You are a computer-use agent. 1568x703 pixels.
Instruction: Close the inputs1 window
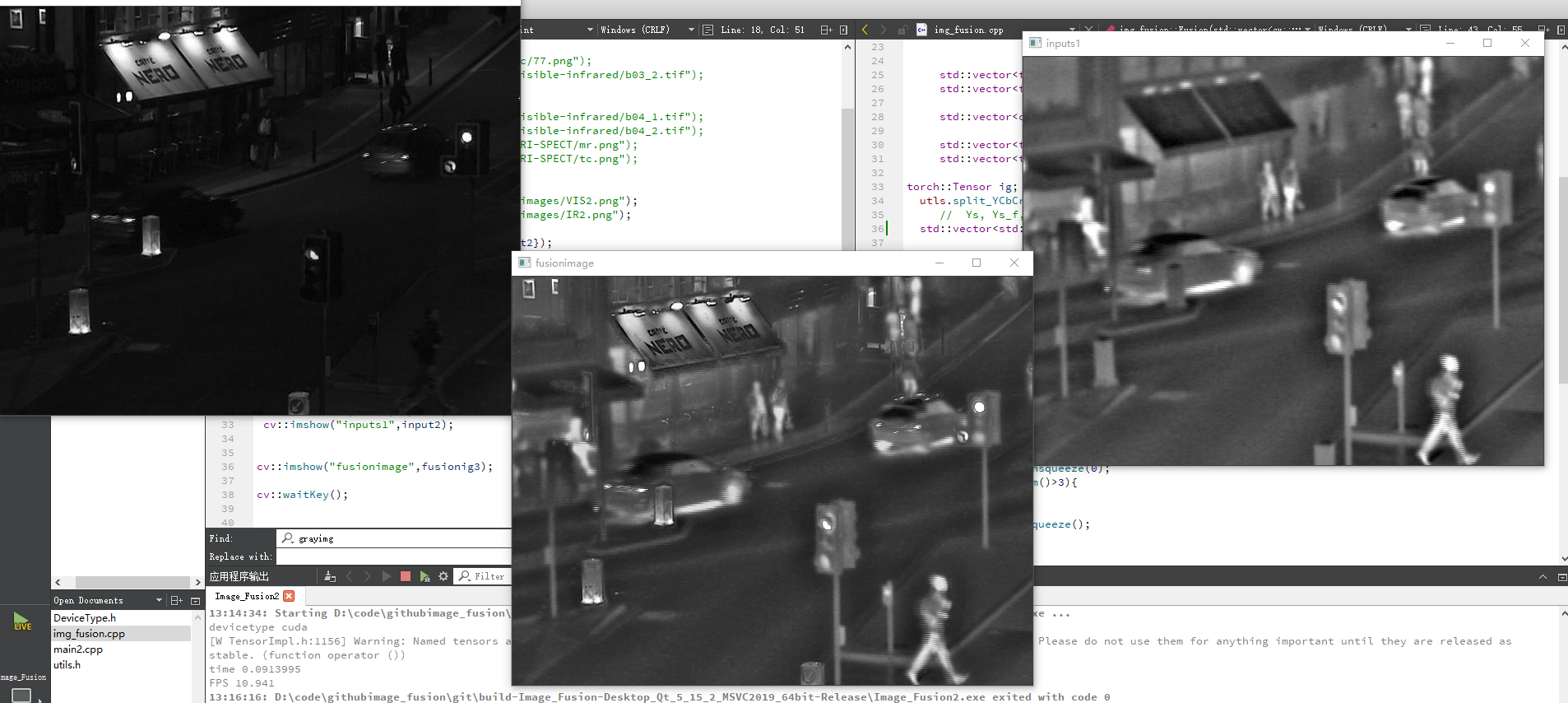point(1525,43)
